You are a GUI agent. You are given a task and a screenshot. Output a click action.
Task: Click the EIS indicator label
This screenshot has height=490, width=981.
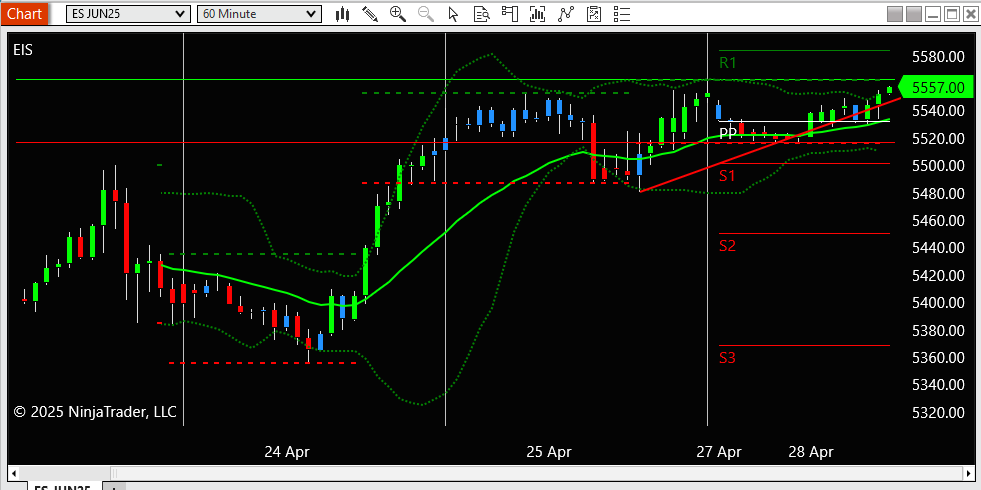pos(23,50)
